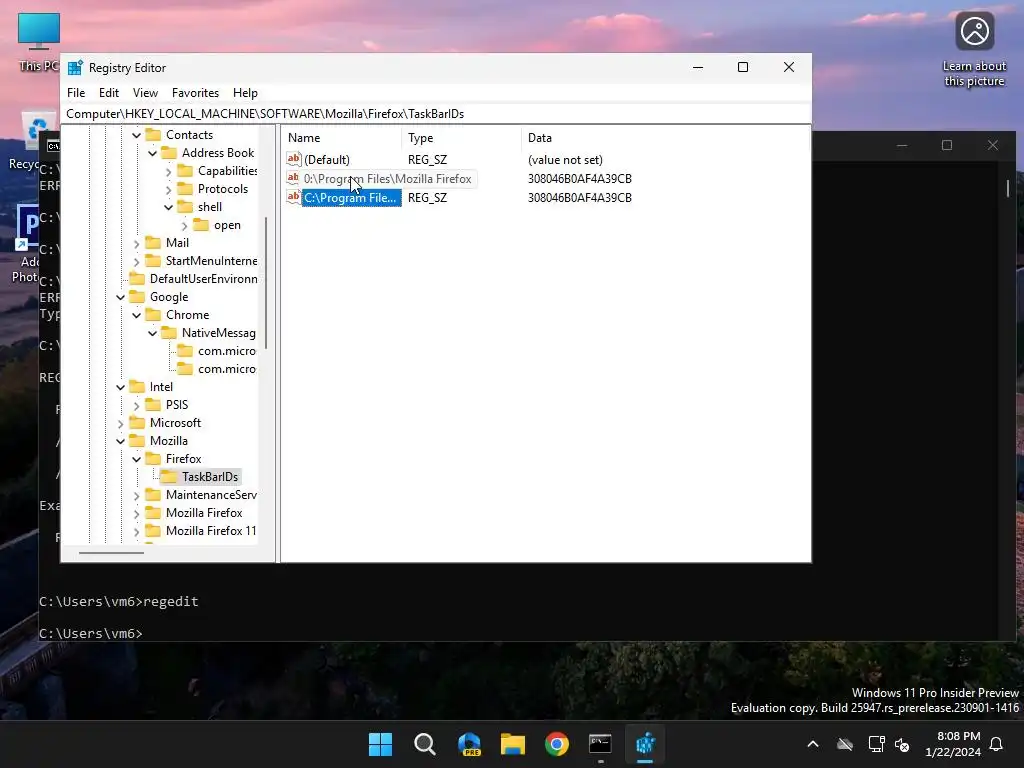This screenshot has width=1024, height=768.
Task: Expand the PSIS key
Action: click(136, 406)
